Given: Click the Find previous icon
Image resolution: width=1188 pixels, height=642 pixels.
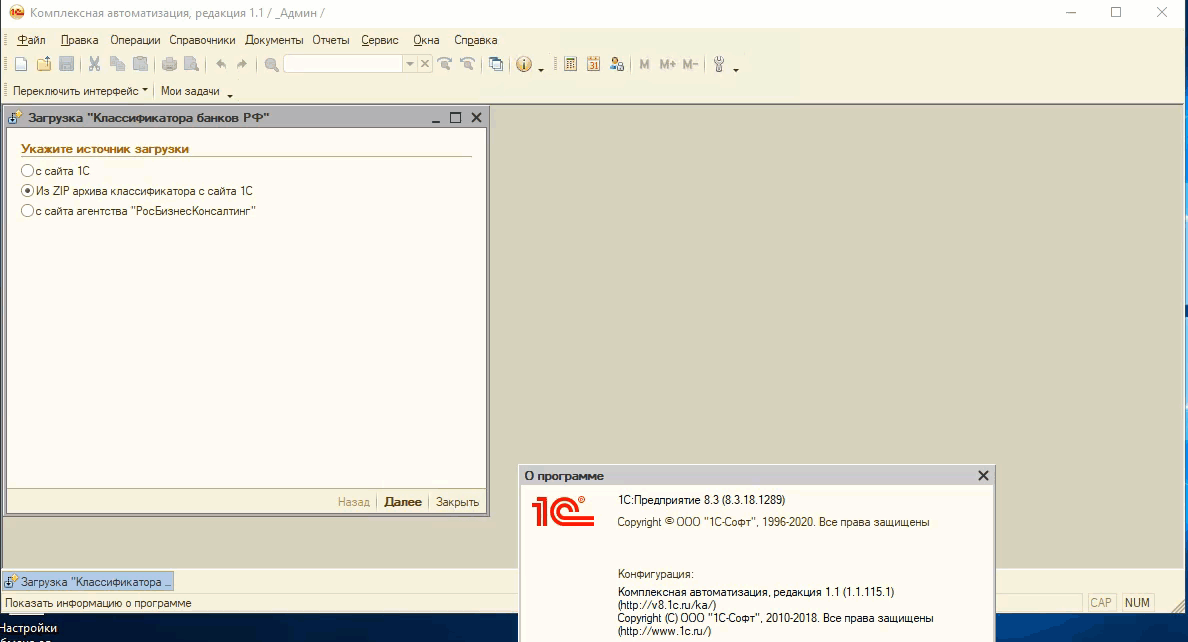Looking at the screenshot, I should point(467,64).
